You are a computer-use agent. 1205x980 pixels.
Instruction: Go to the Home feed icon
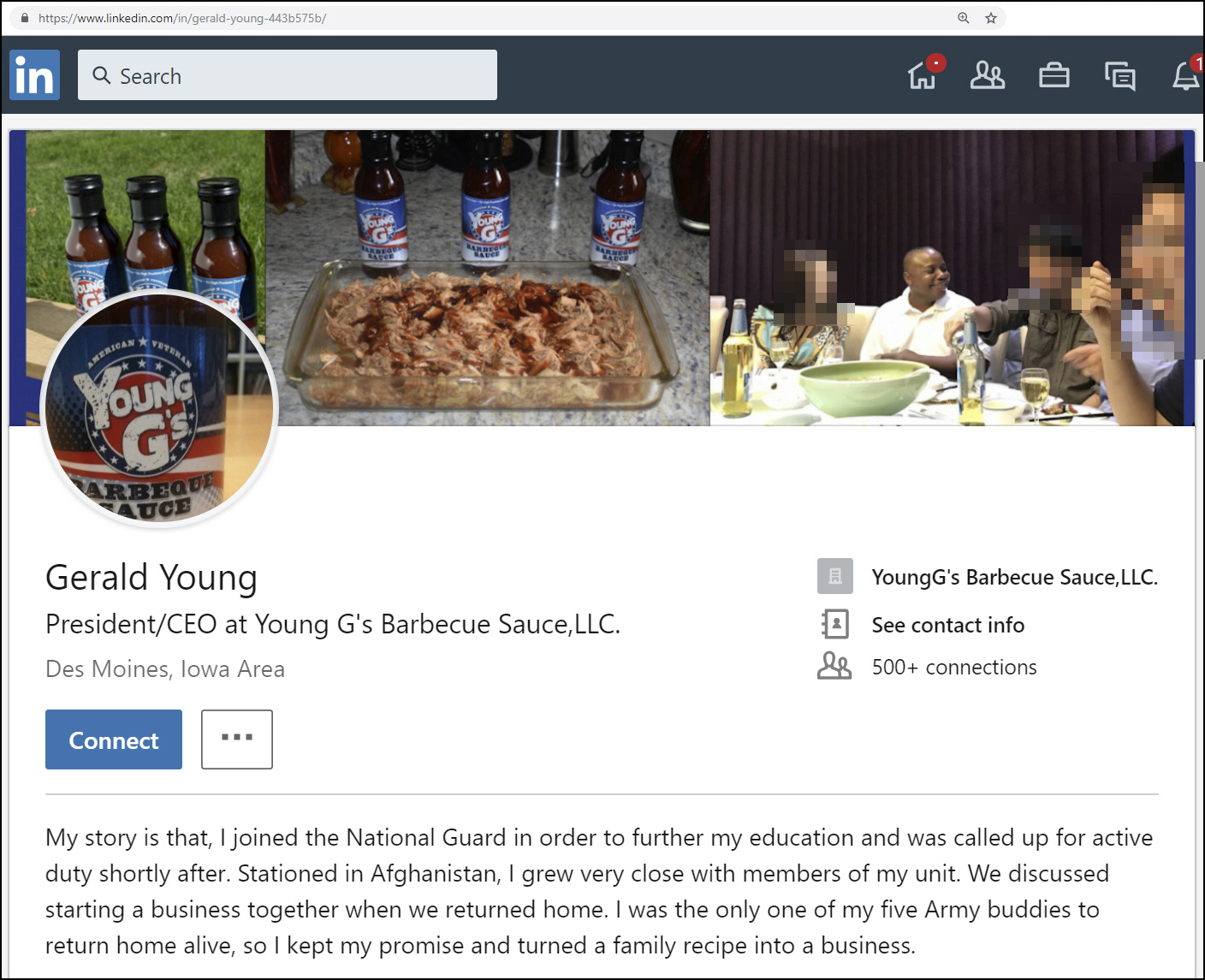click(x=923, y=76)
